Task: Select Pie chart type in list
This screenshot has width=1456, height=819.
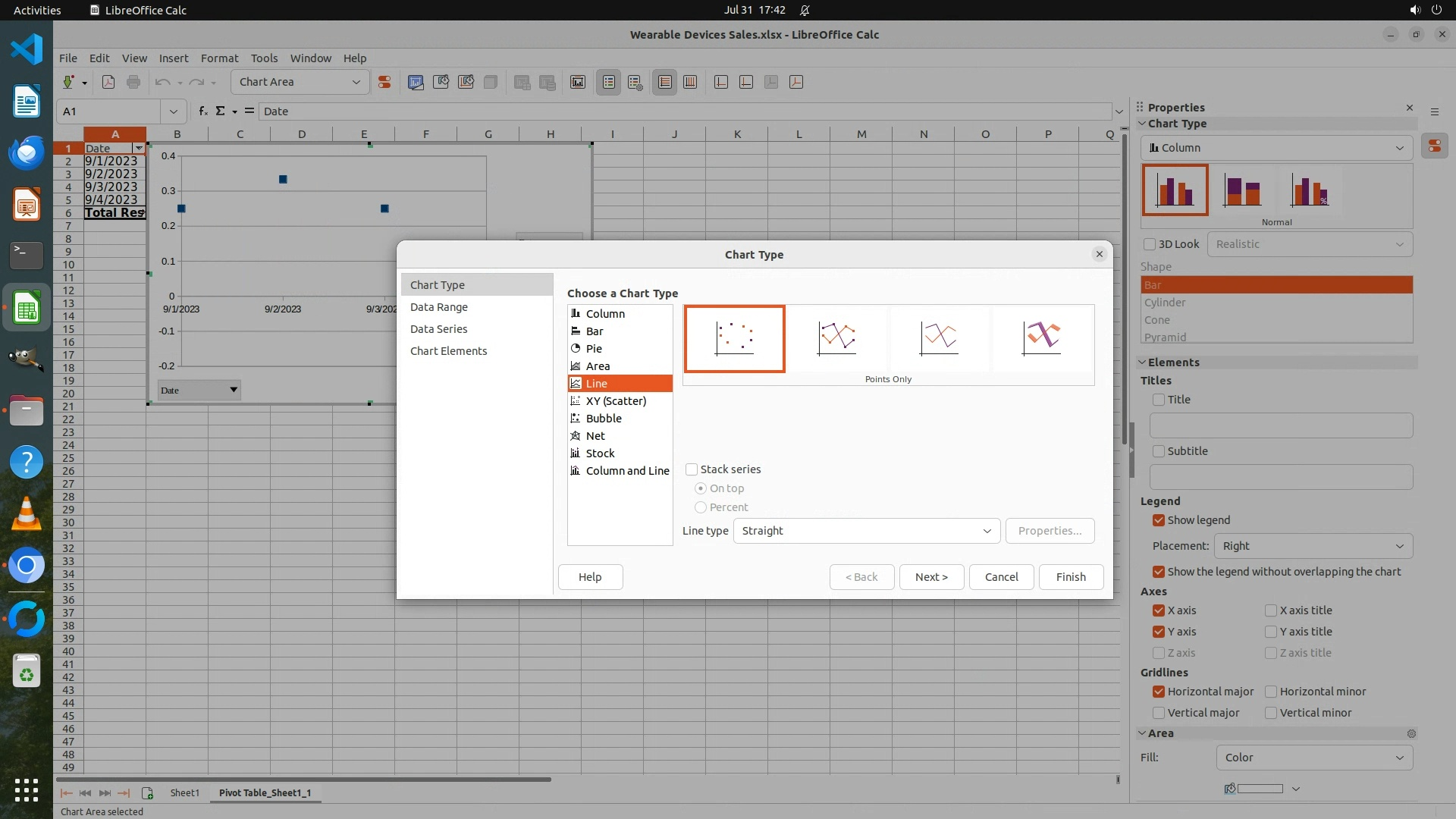Action: (x=594, y=349)
